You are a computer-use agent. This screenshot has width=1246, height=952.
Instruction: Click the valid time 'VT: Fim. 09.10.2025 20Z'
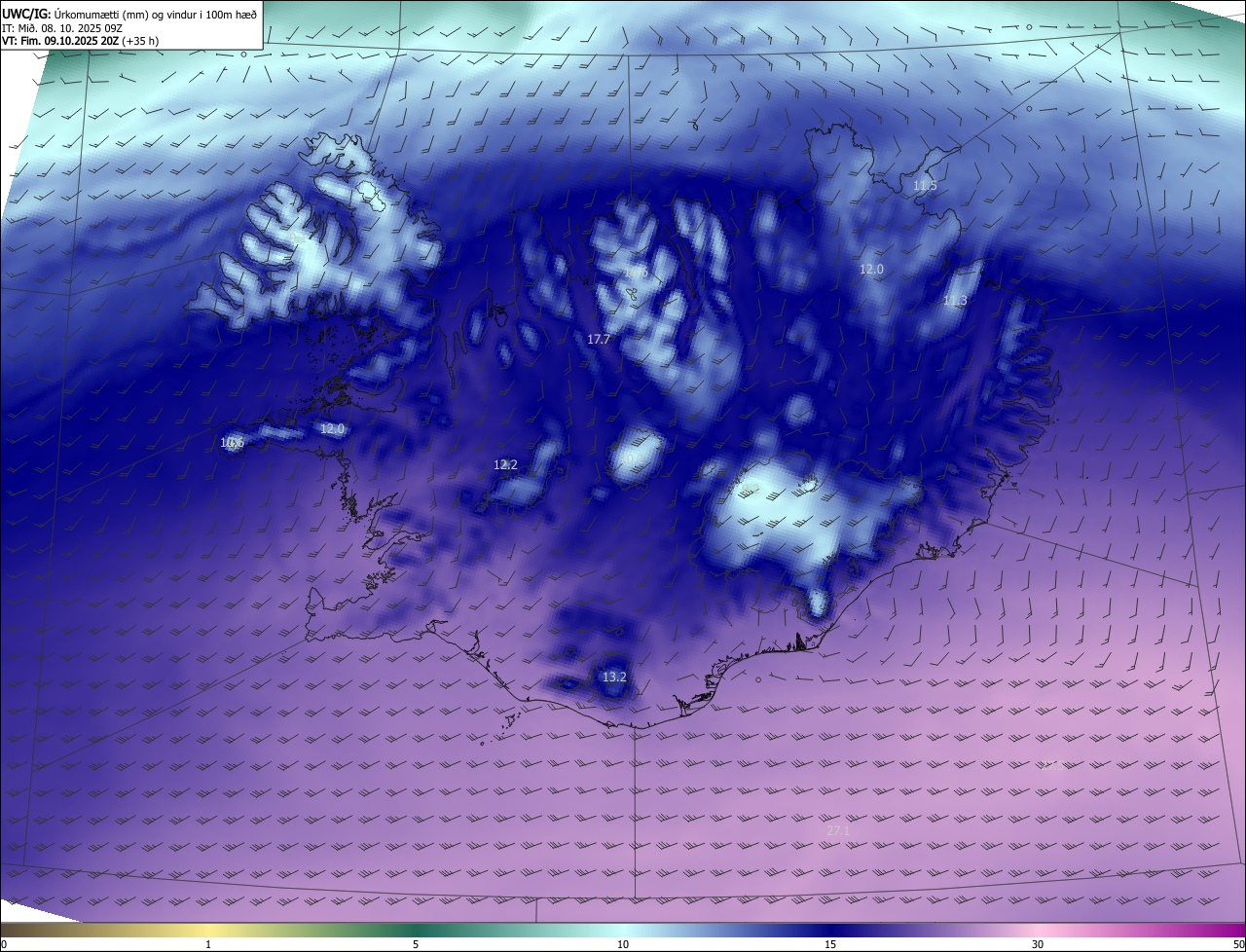coord(62,42)
